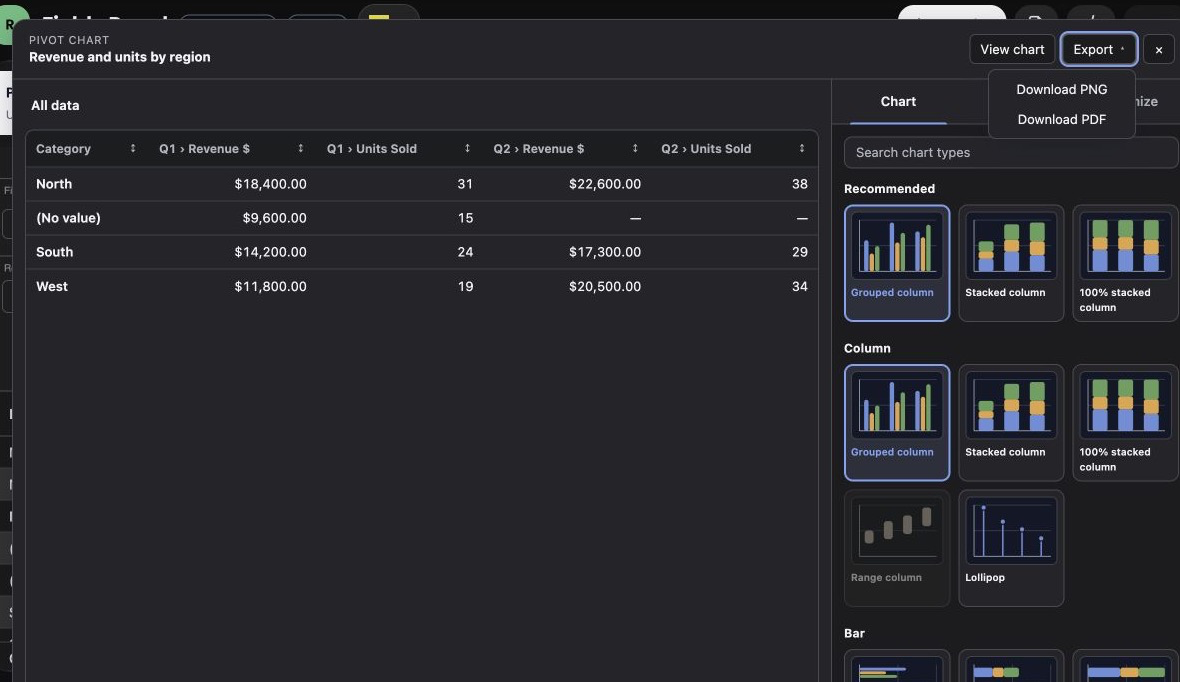Click the Category column header text
This screenshot has width=1180, height=682.
point(63,149)
